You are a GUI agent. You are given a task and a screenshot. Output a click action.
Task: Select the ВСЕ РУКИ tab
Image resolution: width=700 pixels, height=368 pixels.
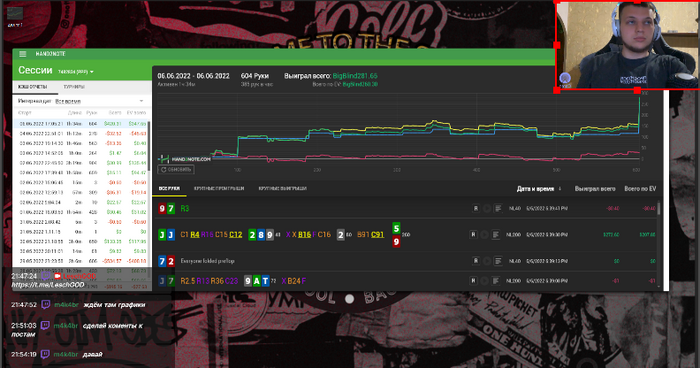tap(169, 189)
